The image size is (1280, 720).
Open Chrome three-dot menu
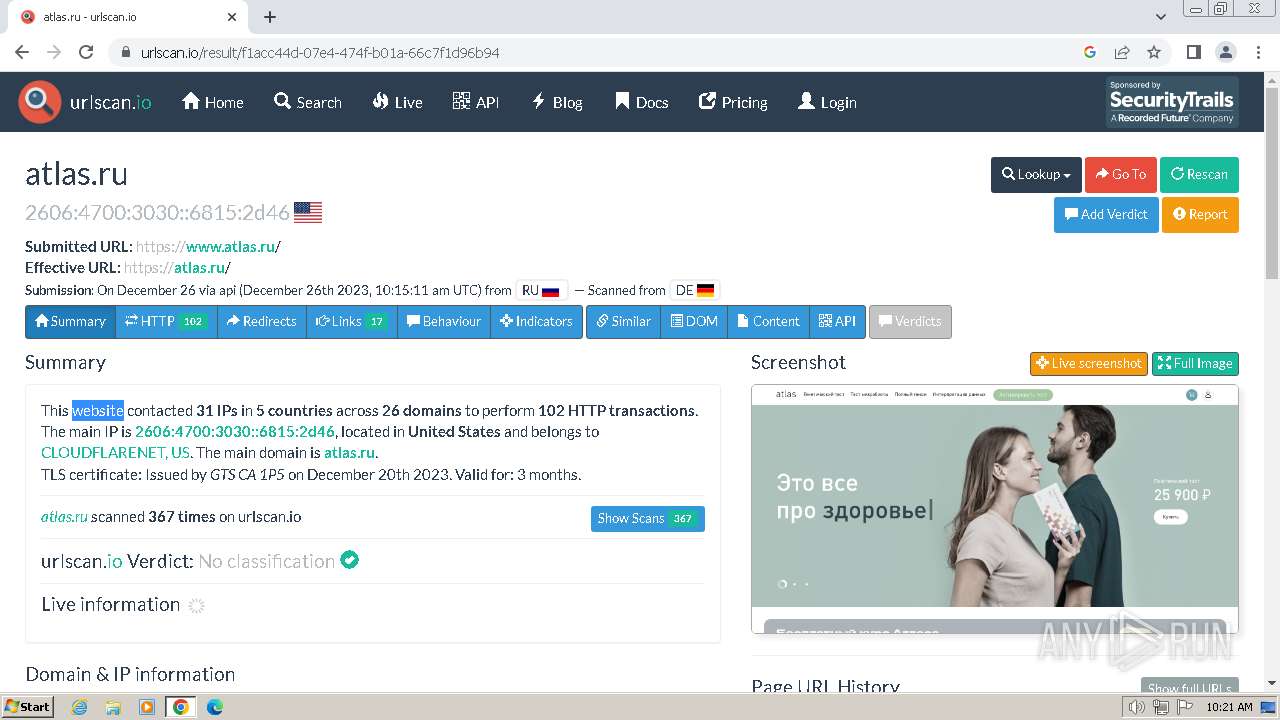click(x=1257, y=52)
